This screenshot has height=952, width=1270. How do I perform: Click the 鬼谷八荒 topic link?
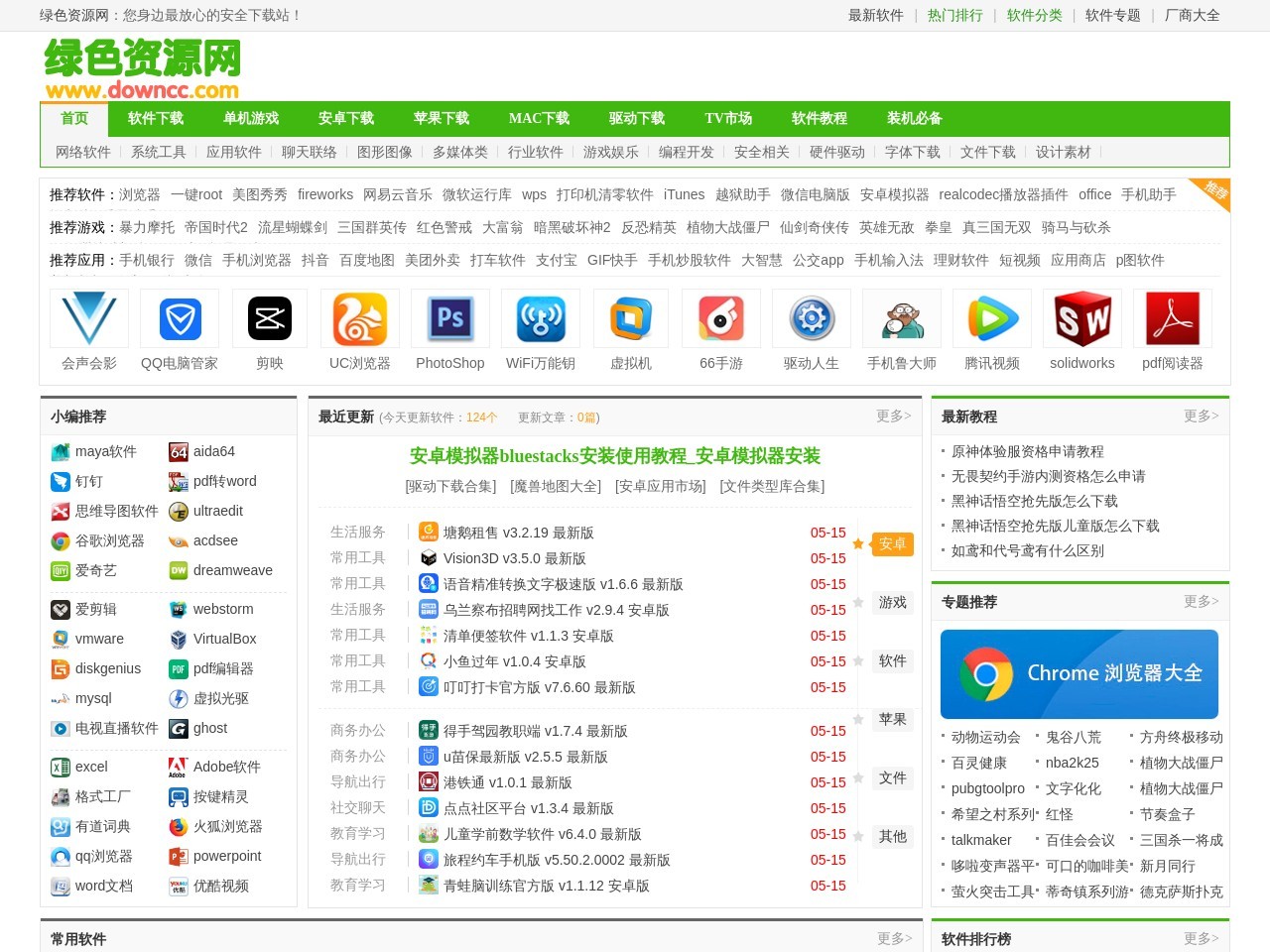click(x=1074, y=737)
